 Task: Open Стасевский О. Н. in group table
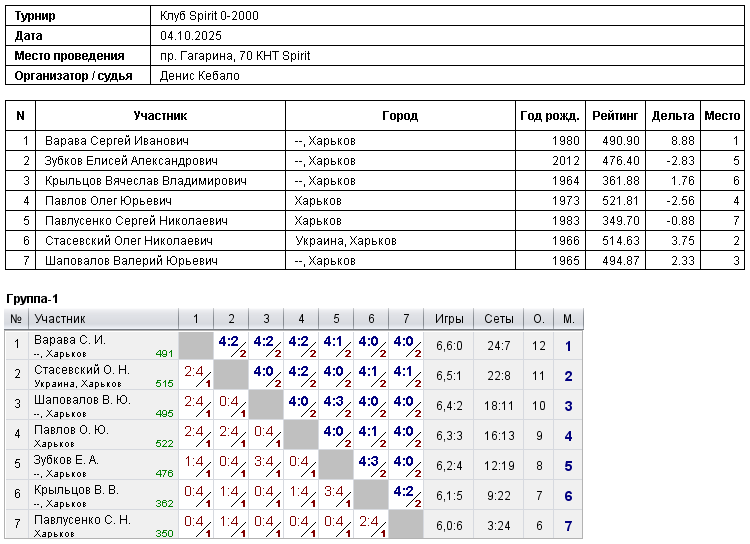pos(82,370)
